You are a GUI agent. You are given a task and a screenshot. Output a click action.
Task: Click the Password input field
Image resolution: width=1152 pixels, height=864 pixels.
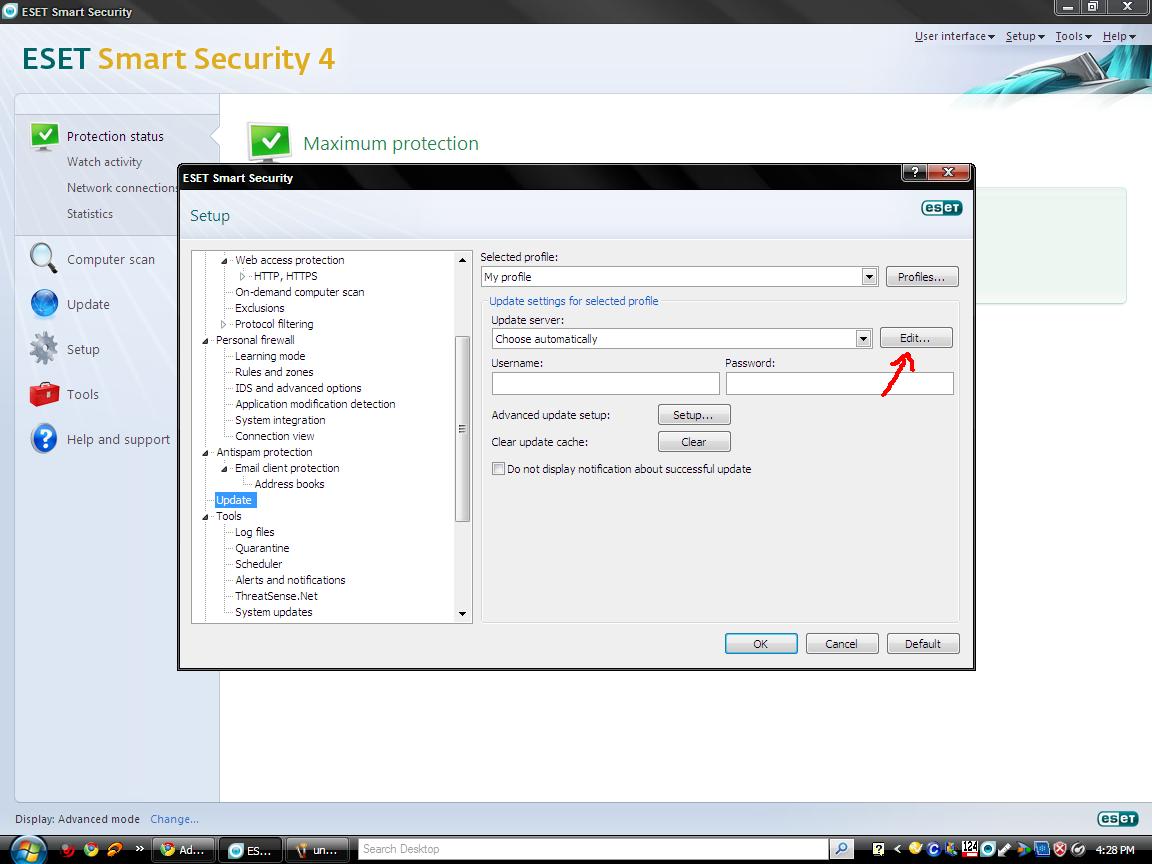[x=839, y=384]
